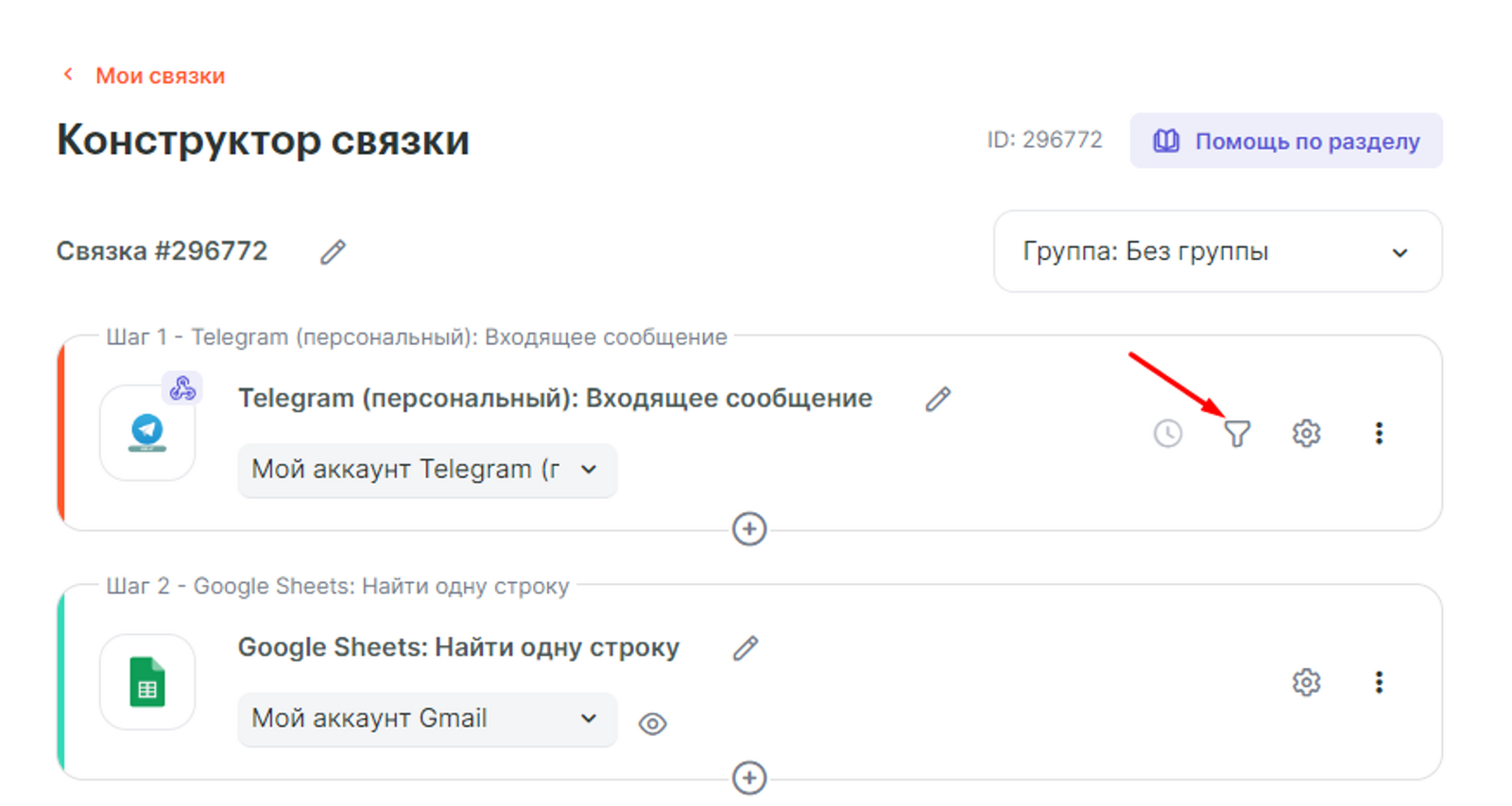Viewport: 1512px width, 806px height.
Task: Open the Мой аккаунт Gmail dropdown
Action: (426, 719)
